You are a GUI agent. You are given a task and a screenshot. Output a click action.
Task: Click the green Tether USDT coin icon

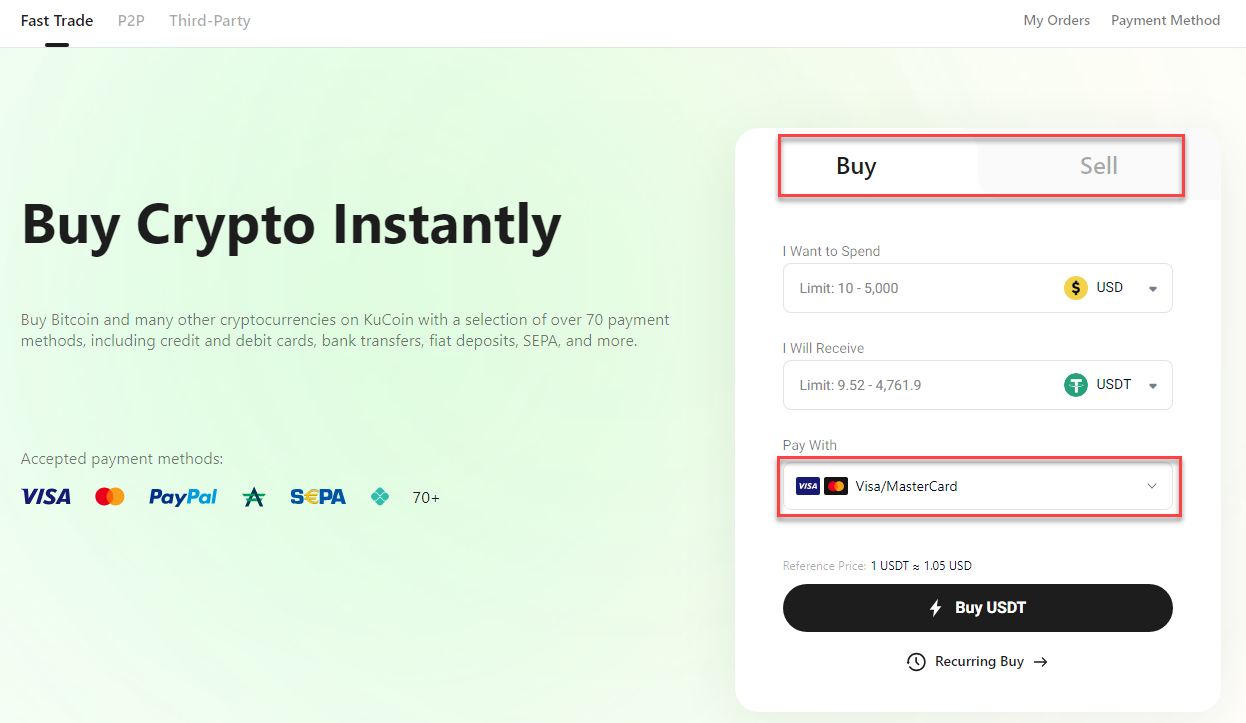[1076, 385]
